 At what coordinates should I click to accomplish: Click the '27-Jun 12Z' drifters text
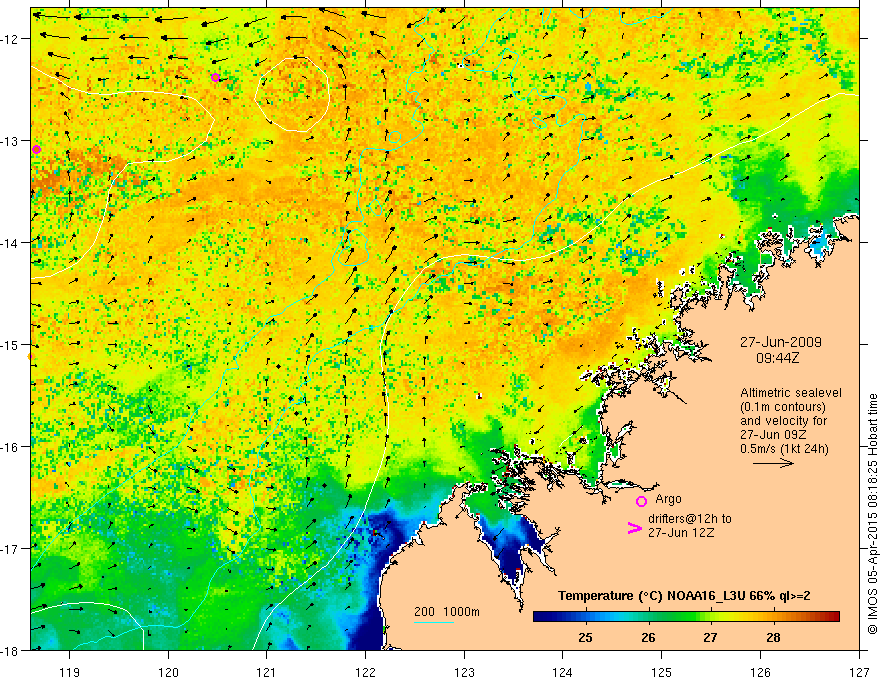pos(681,533)
